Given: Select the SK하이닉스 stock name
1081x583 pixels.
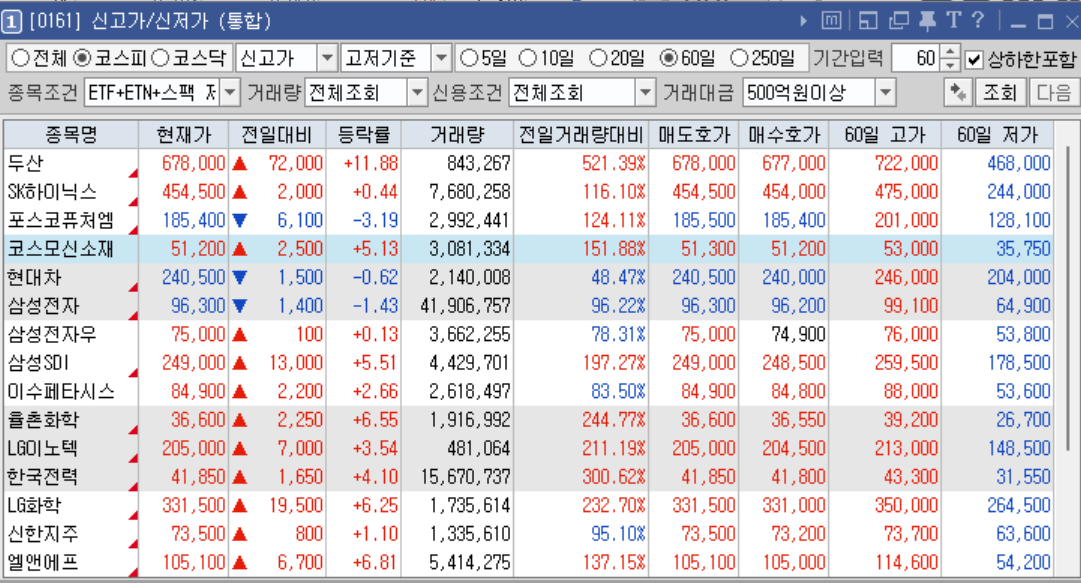Looking at the screenshot, I should click(52, 192).
